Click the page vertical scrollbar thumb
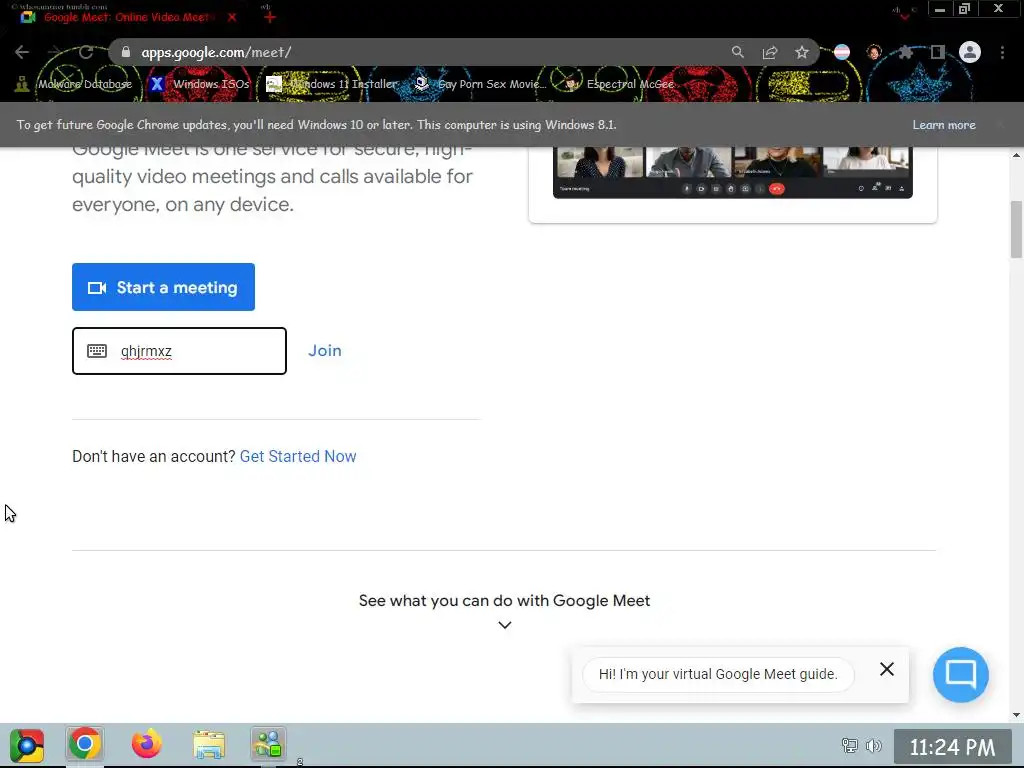1024x768 pixels. (1016, 230)
